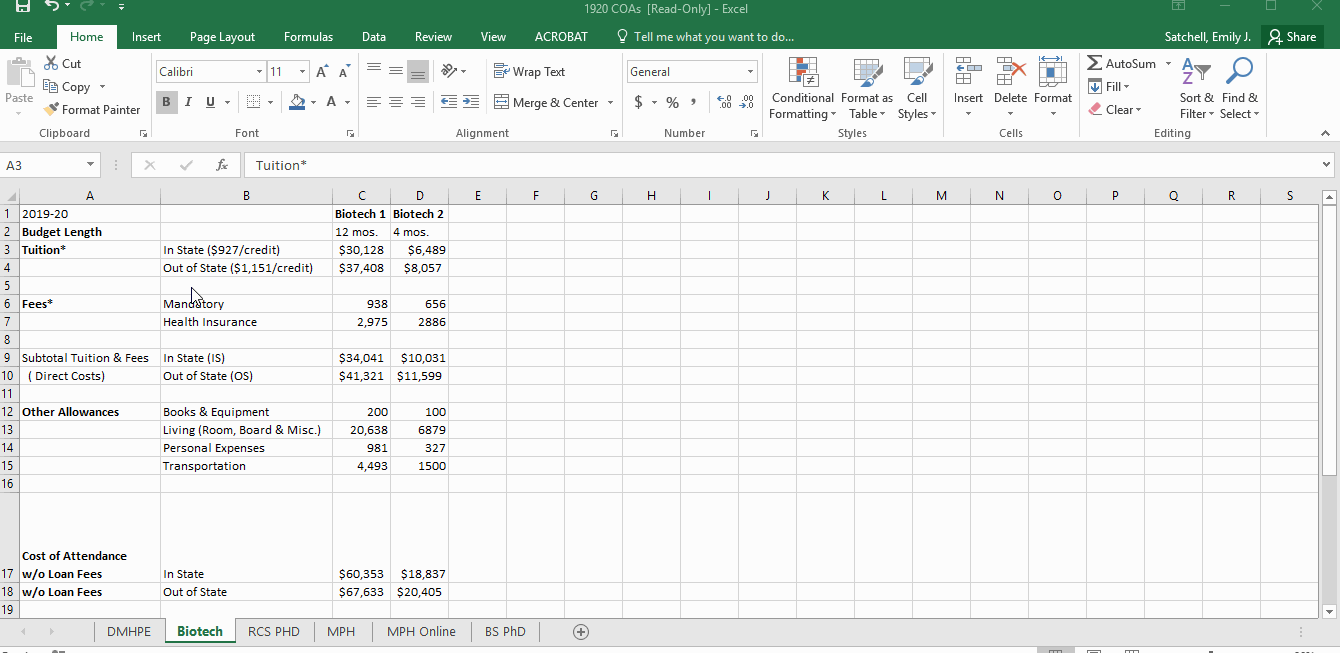Image resolution: width=1340 pixels, height=653 pixels.
Task: Enable center text alignment
Action: [x=396, y=101]
